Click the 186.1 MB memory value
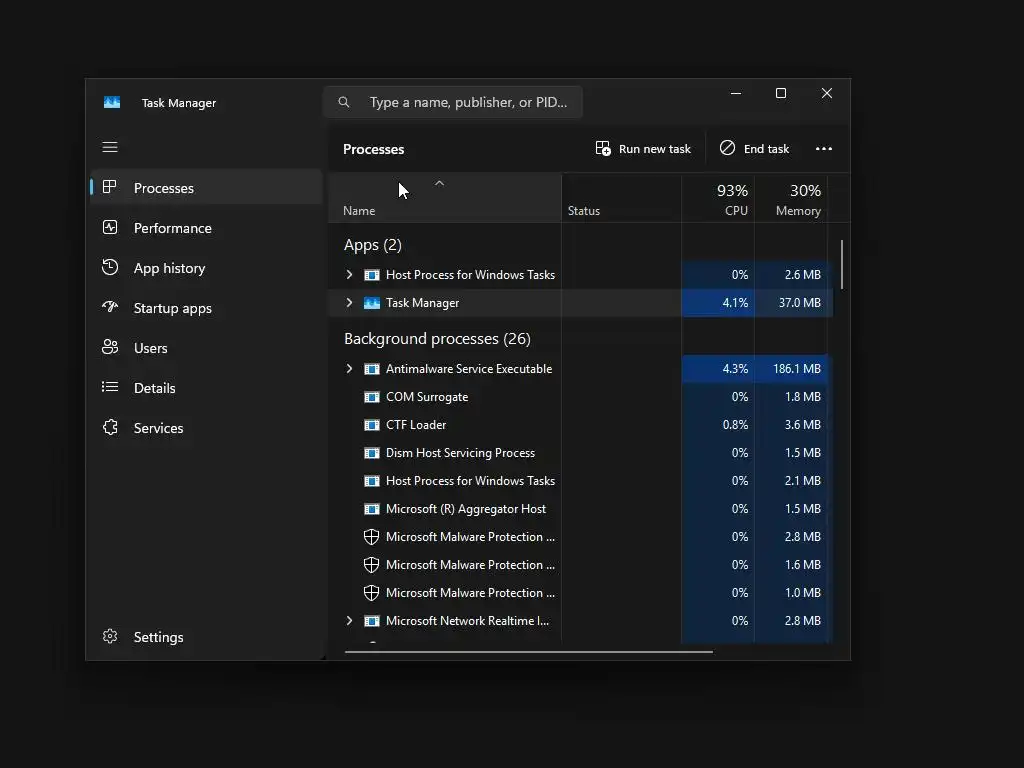 (x=797, y=369)
